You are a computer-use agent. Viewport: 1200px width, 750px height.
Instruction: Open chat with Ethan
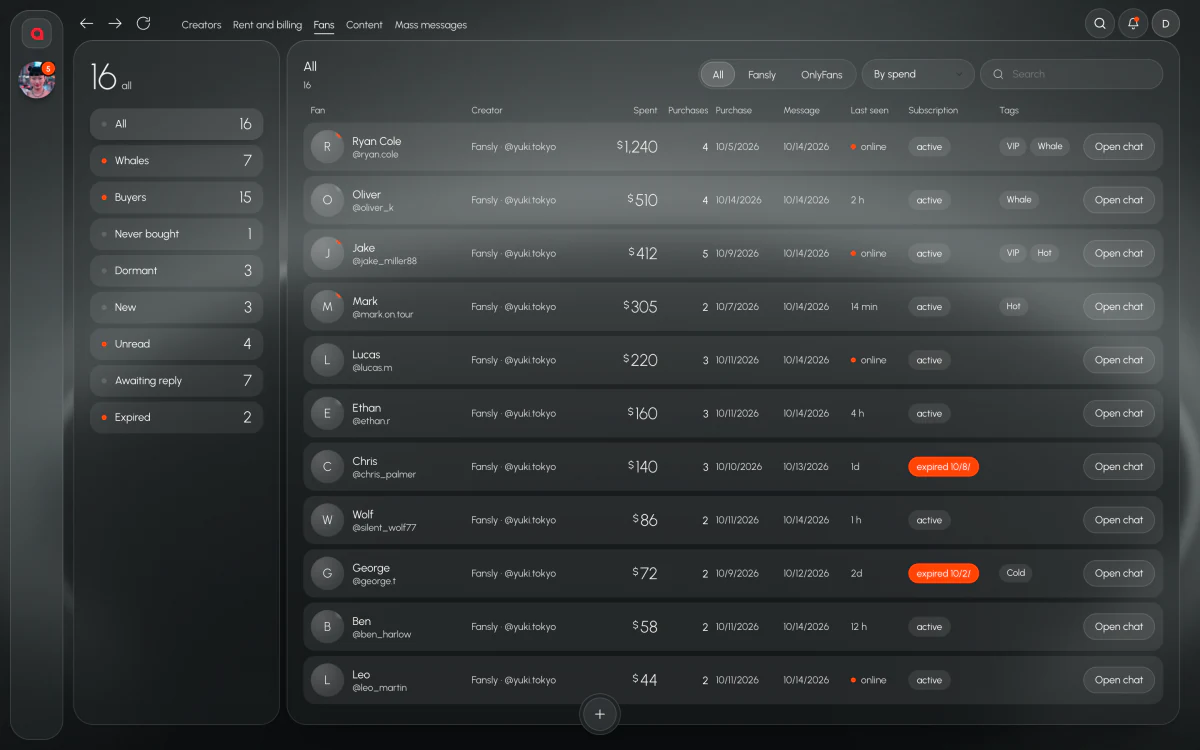(1119, 413)
